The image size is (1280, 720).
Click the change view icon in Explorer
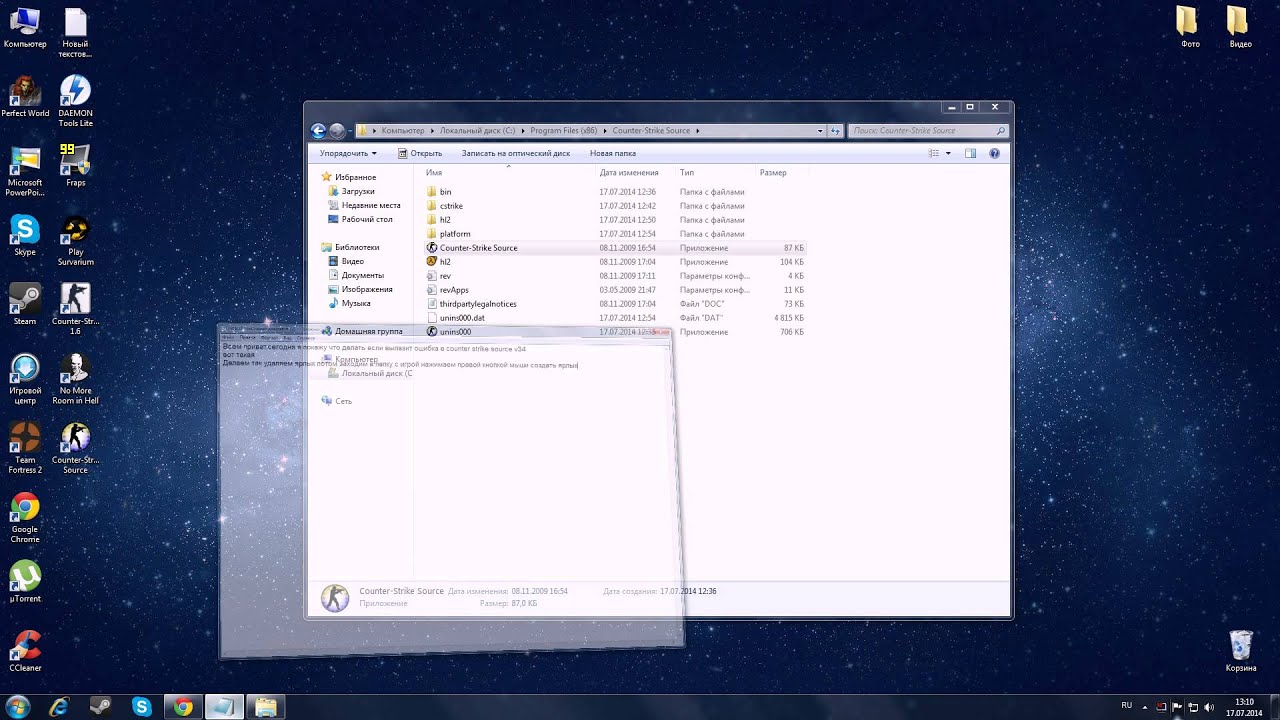934,153
